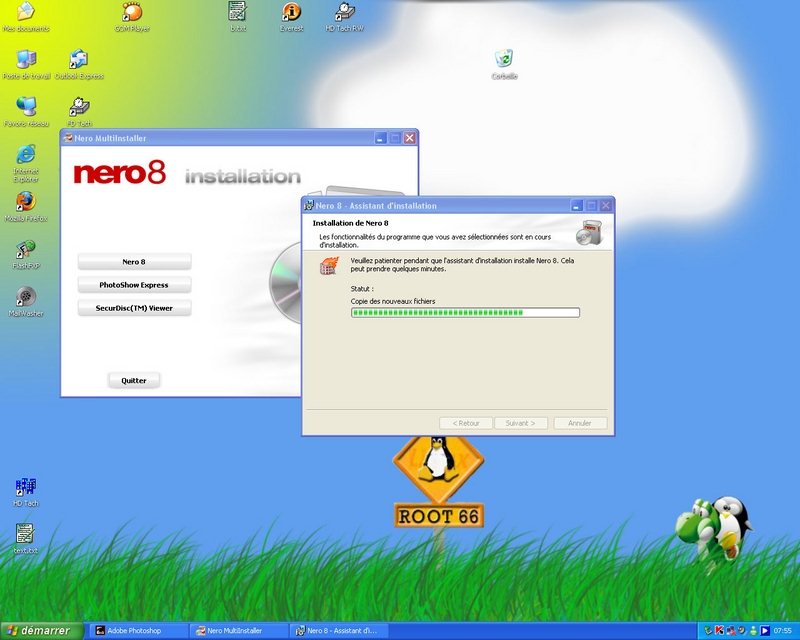Open the FlashFXP shortcut
This screenshot has width=800, height=640.
pyautogui.click(x=26, y=254)
